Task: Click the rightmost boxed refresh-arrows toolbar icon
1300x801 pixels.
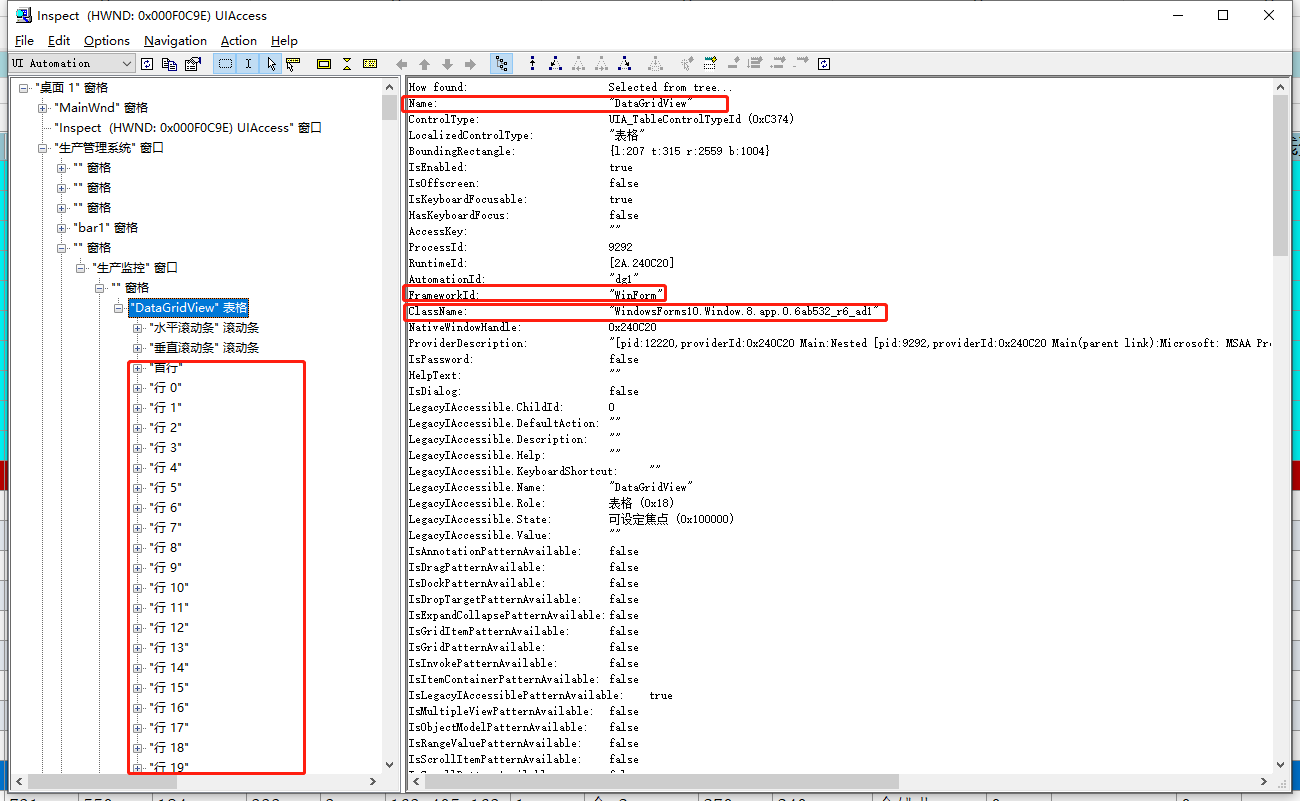Action: [x=823, y=63]
